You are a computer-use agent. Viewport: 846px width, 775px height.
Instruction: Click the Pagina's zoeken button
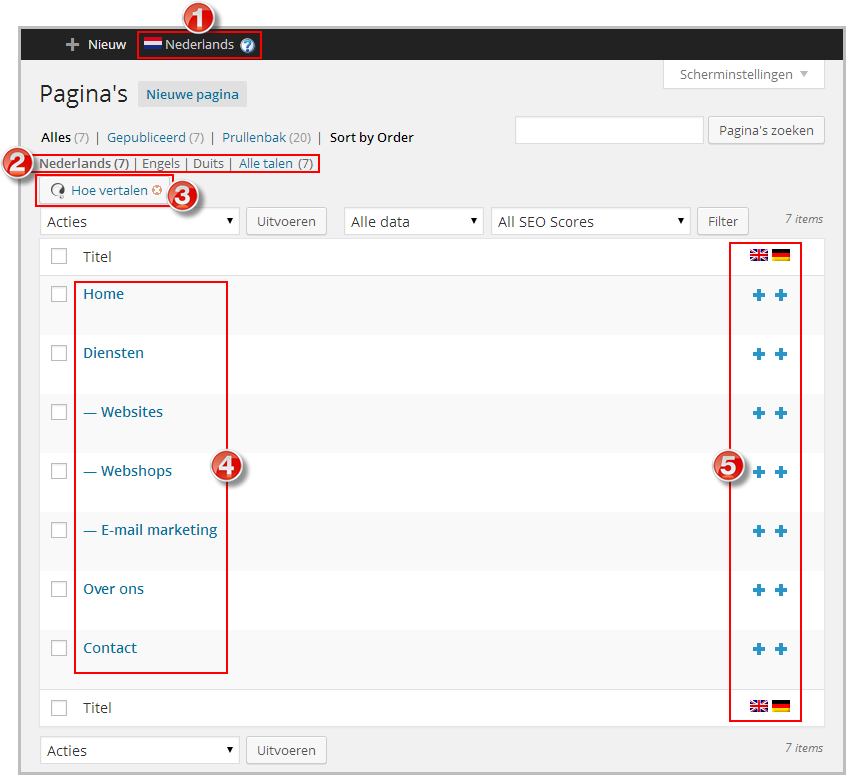[766, 130]
